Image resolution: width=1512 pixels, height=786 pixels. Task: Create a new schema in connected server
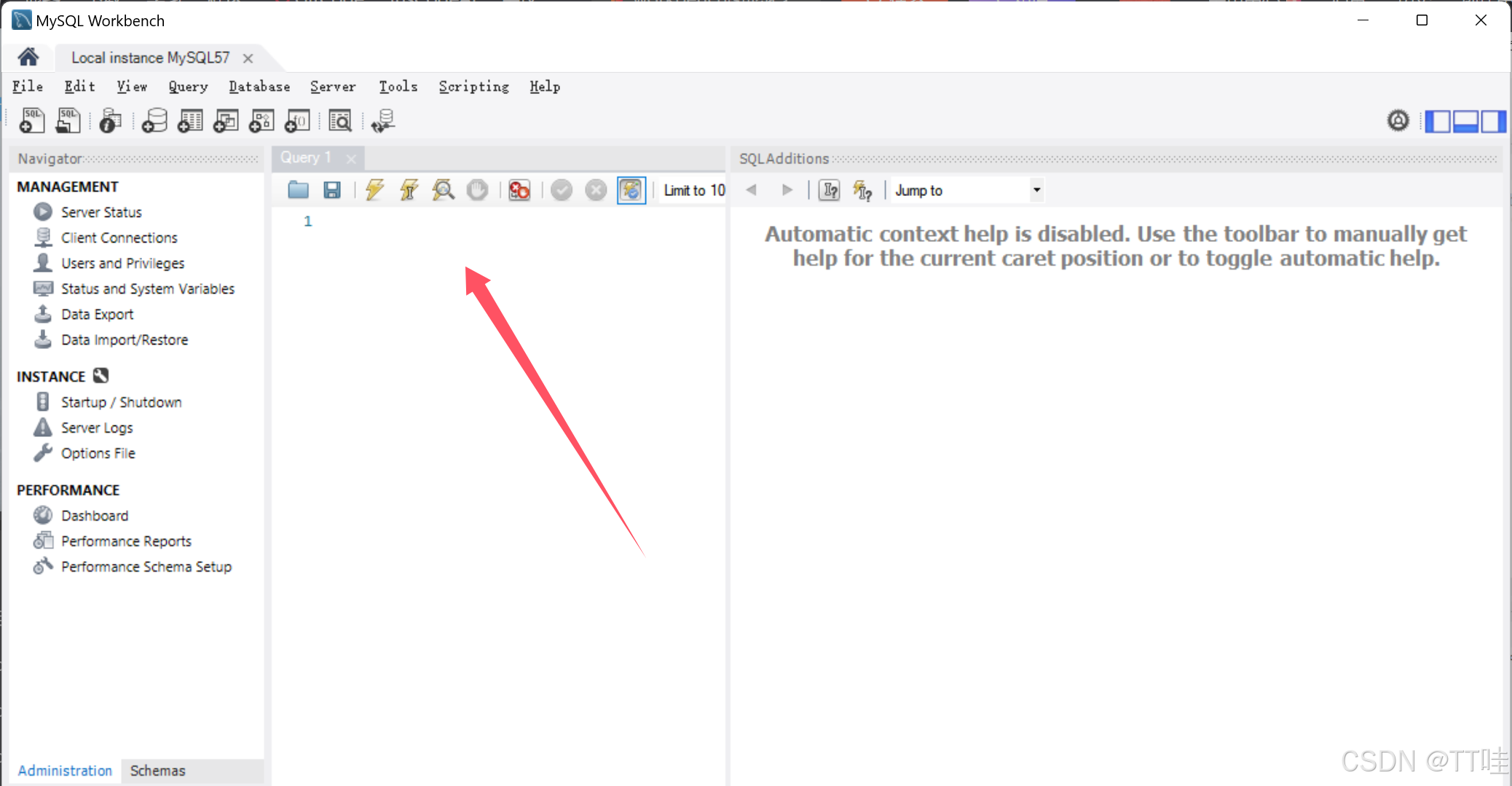[154, 120]
